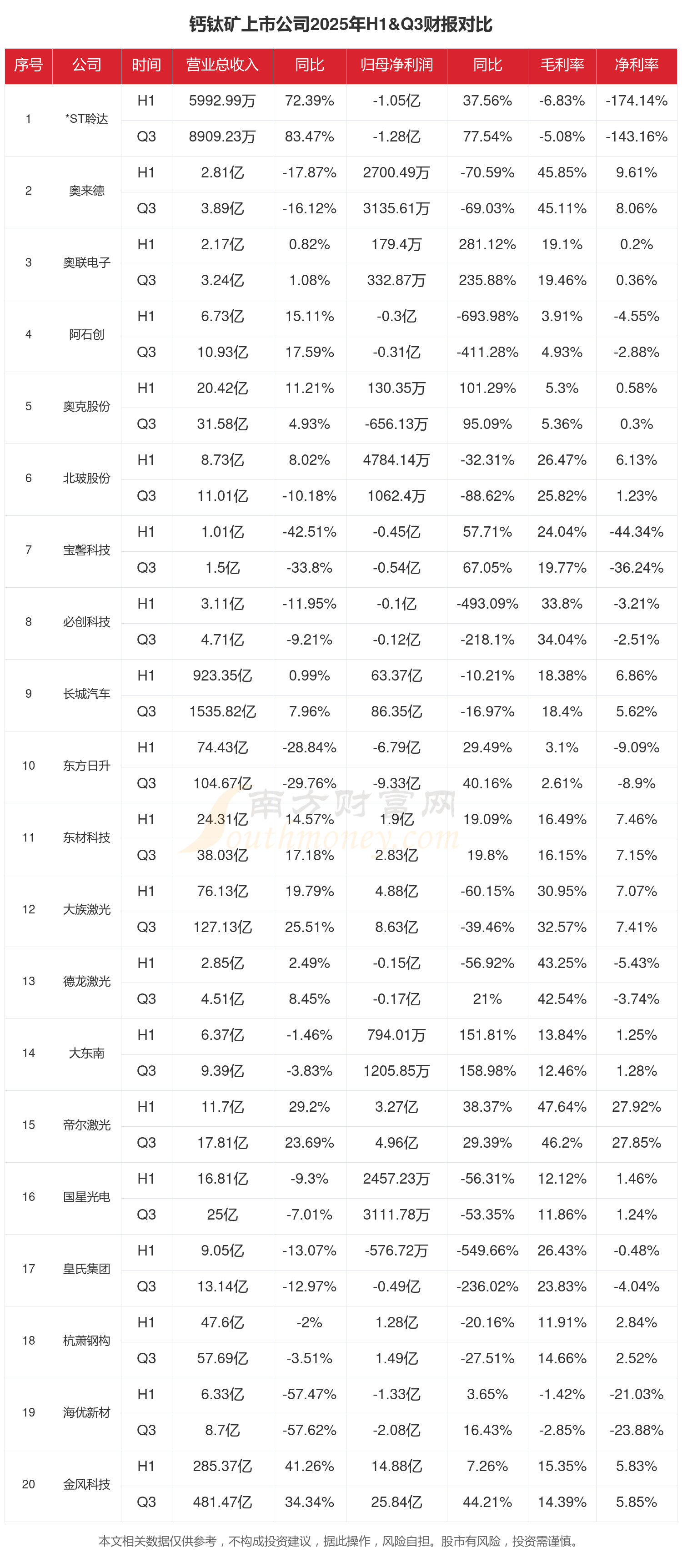Click the table title about 钙钛矿上市公司
This screenshot has width=682, height=1568.
[341, 25]
